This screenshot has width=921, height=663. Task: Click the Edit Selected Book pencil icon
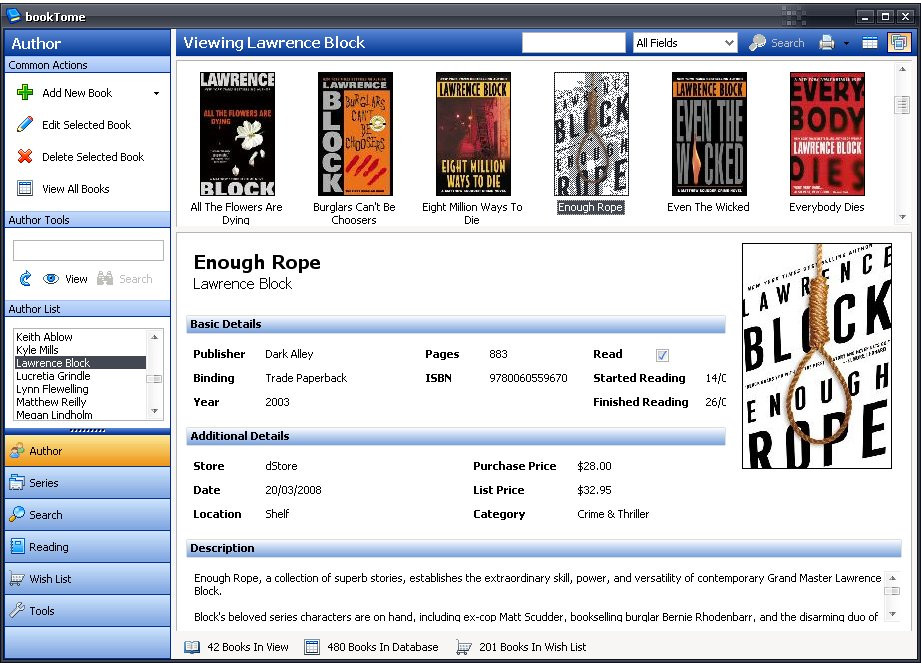(x=25, y=124)
